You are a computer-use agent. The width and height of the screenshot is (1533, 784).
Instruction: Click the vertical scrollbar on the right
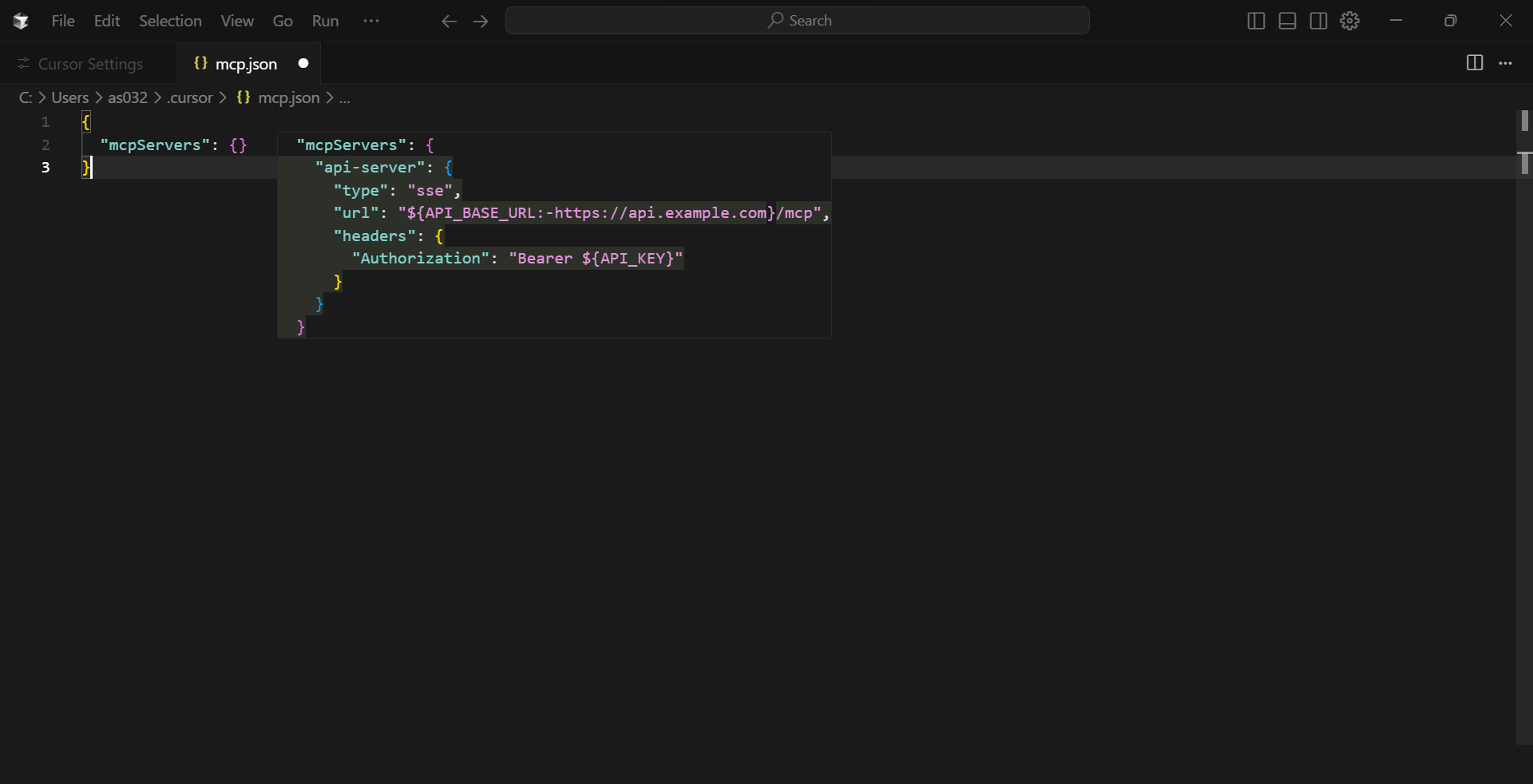tap(1524, 427)
